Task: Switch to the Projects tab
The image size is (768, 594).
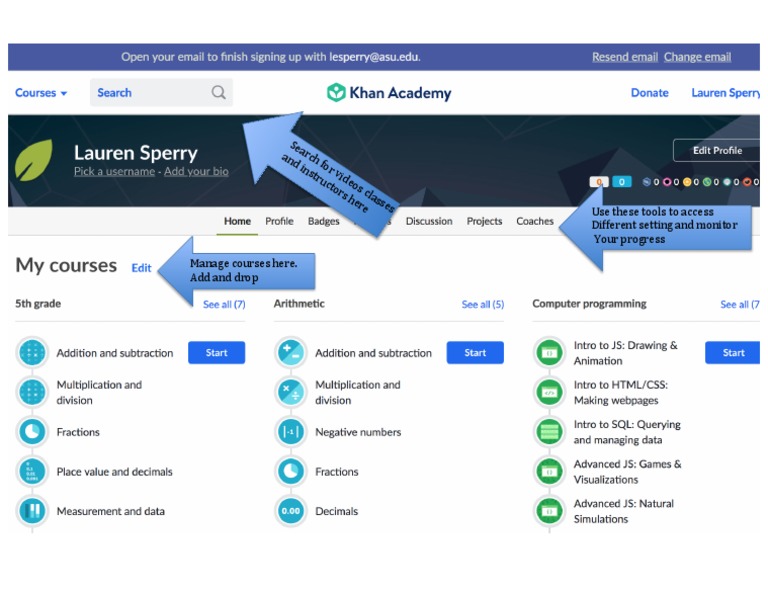Action: 484,221
